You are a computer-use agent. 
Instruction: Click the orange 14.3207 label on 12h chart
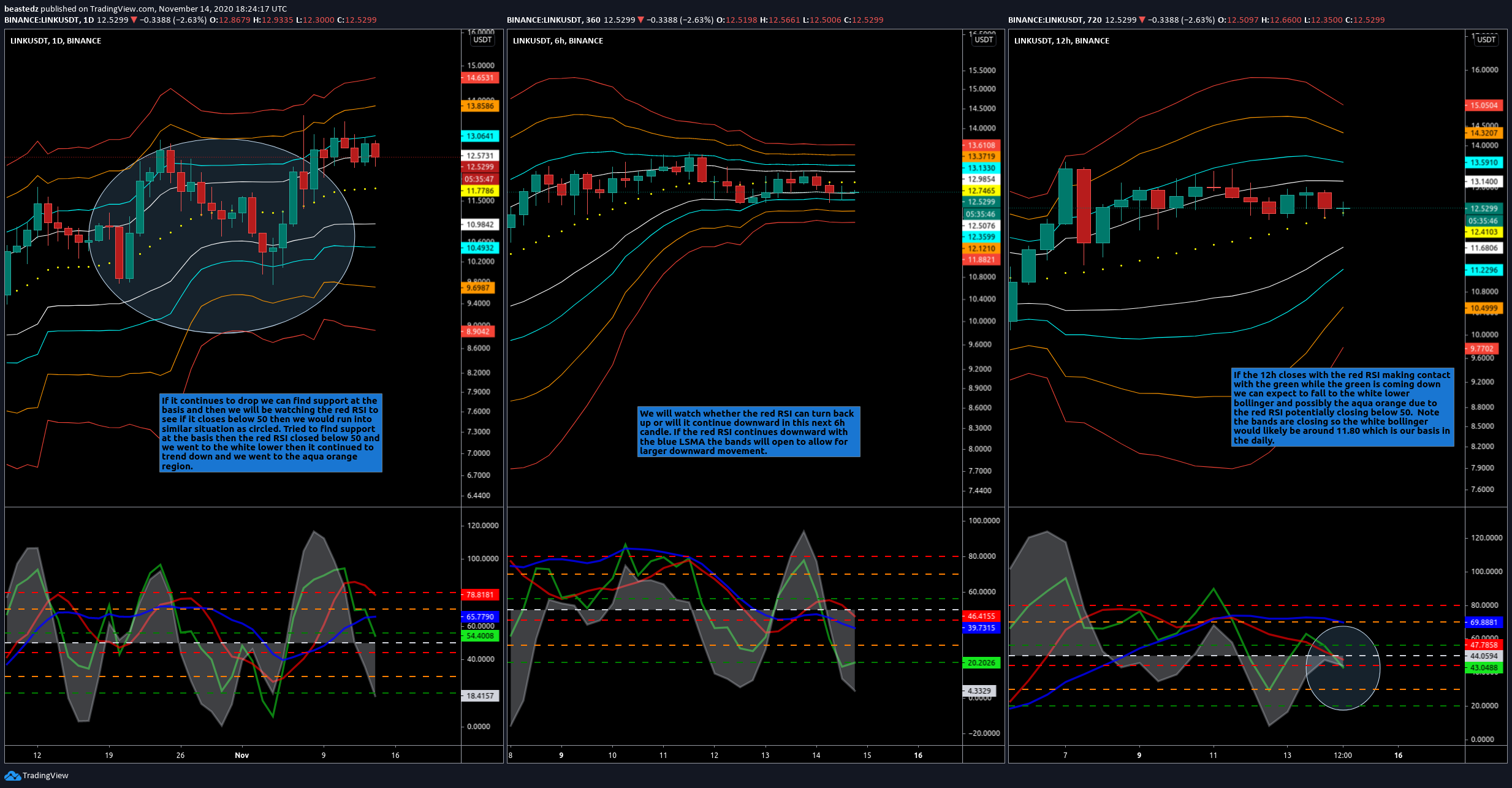(x=1484, y=132)
